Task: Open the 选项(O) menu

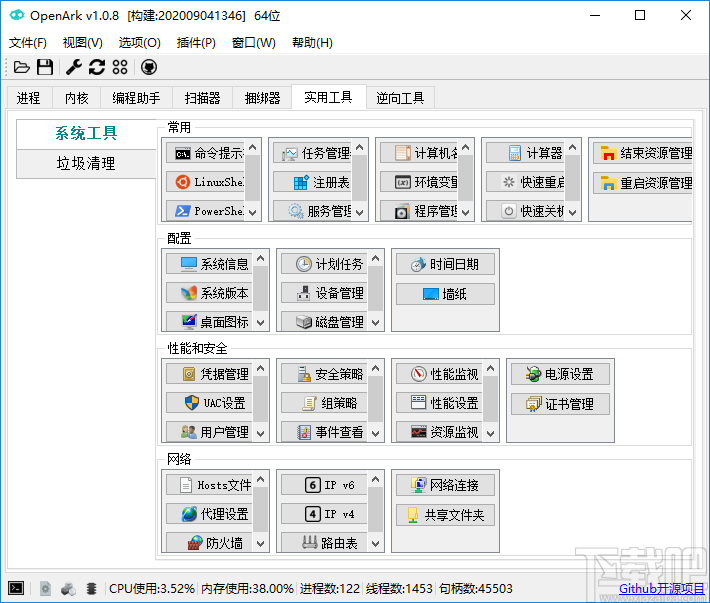Action: pos(139,43)
